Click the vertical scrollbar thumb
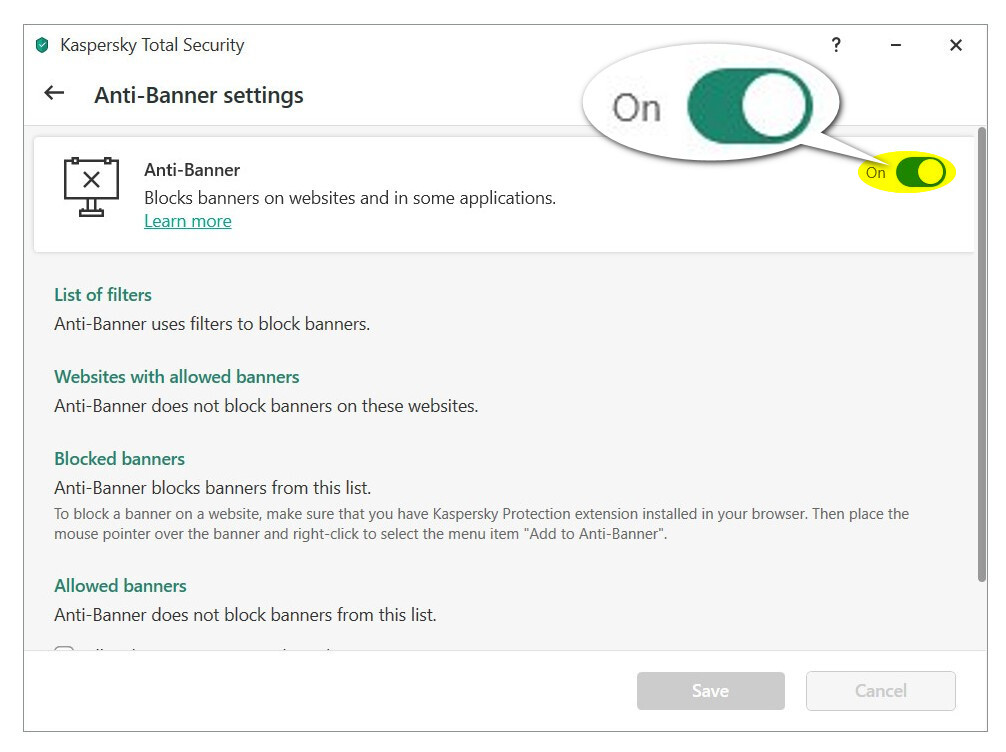The image size is (1006, 752). (x=981, y=354)
